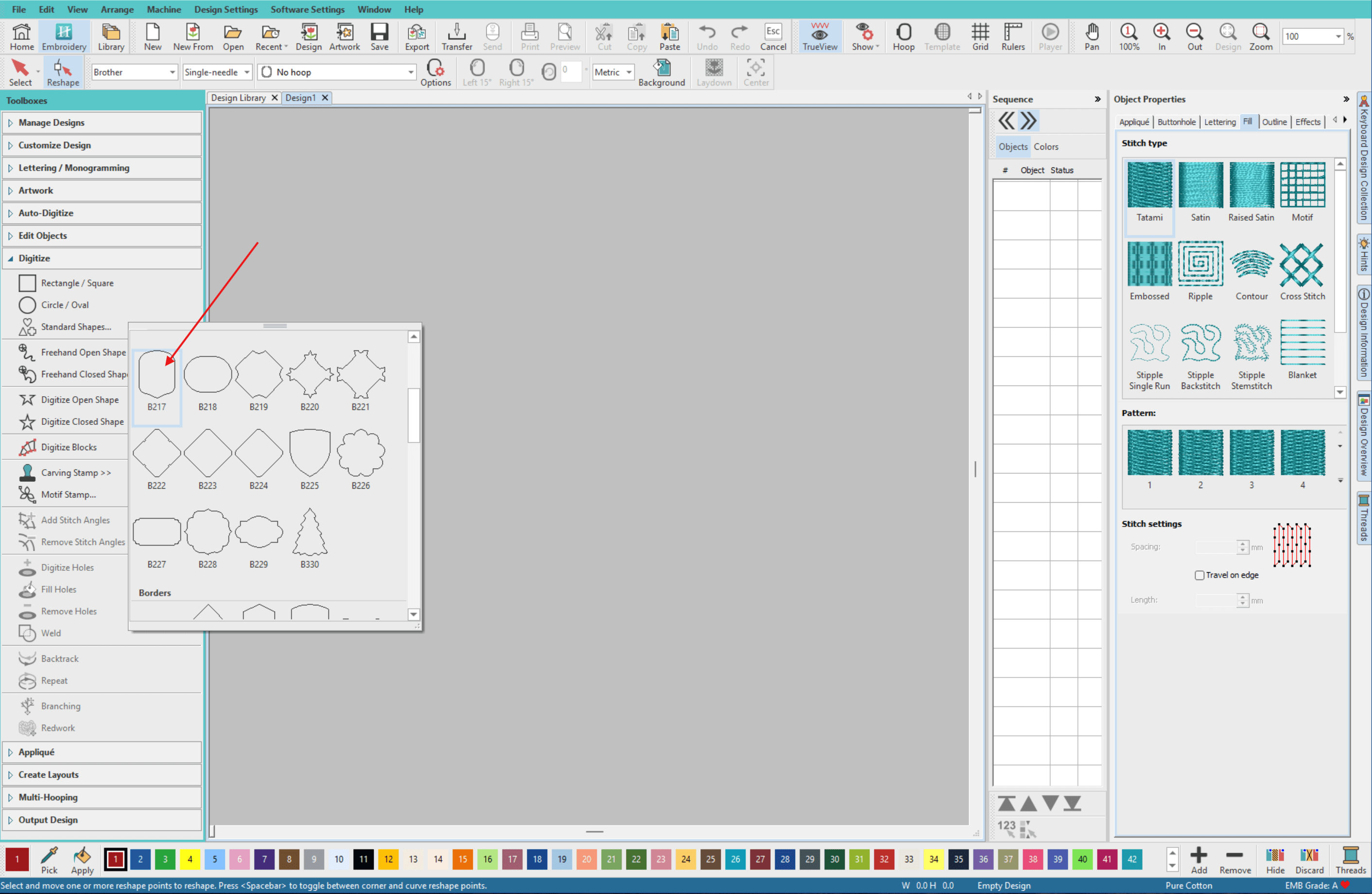Open the Background settings icon

pyautogui.click(x=661, y=72)
